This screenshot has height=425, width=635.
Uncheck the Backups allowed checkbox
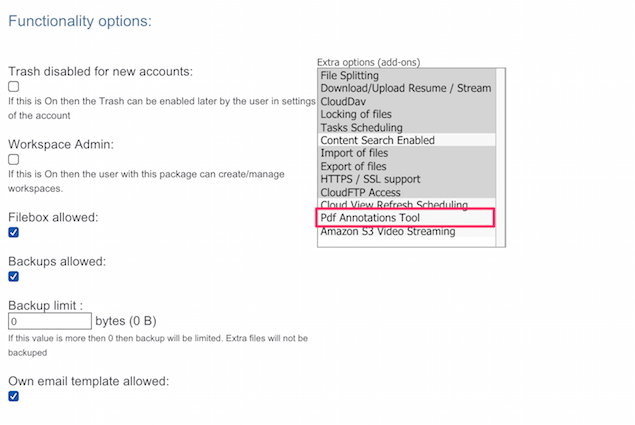(14, 277)
